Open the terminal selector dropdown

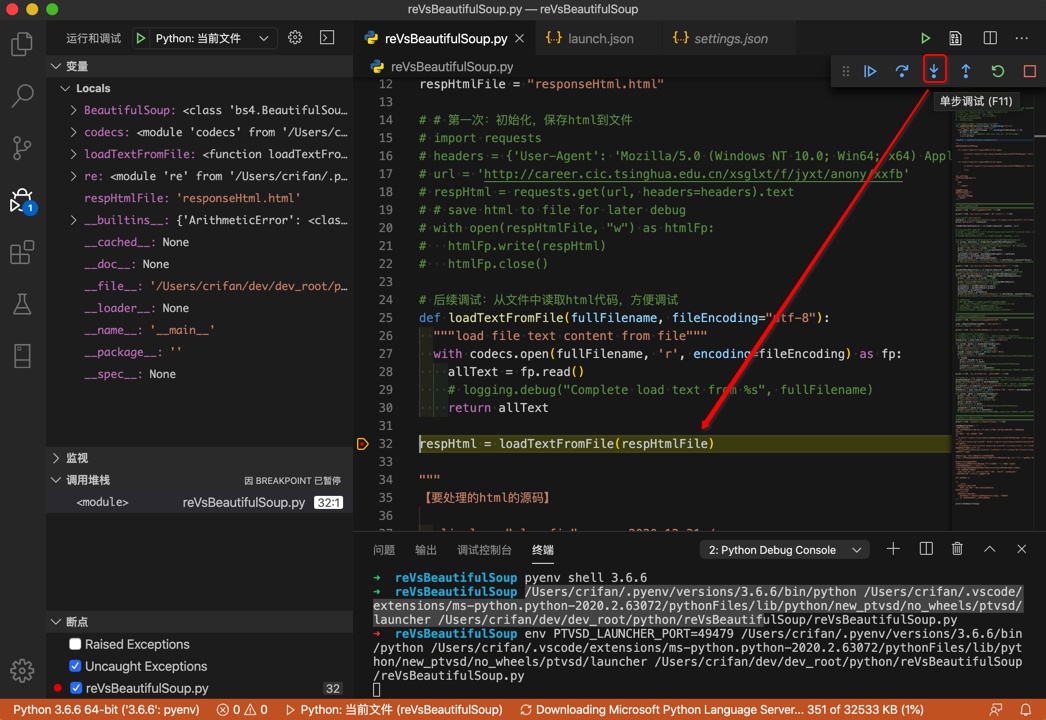point(784,550)
